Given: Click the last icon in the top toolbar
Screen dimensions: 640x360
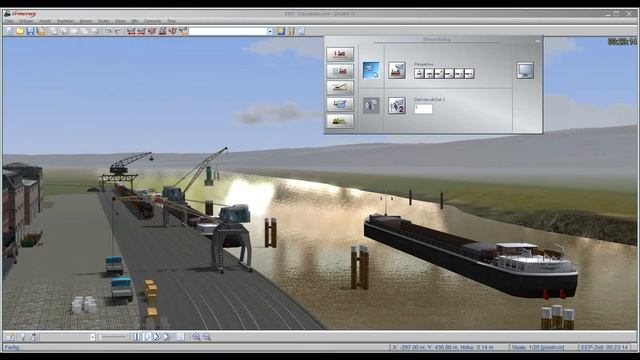Looking at the screenshot, I should pos(301,31).
